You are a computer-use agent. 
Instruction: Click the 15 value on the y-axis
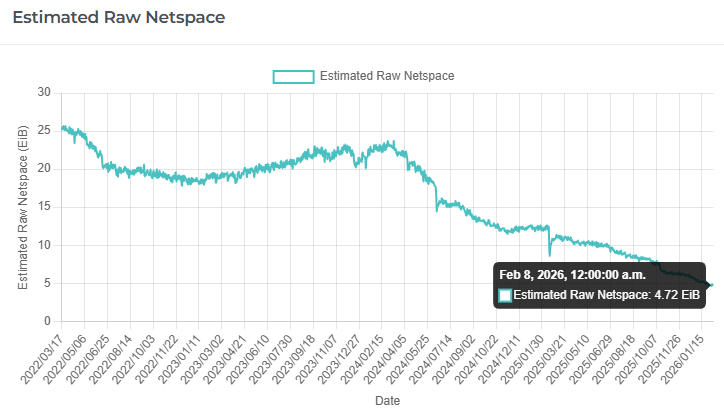point(44,207)
